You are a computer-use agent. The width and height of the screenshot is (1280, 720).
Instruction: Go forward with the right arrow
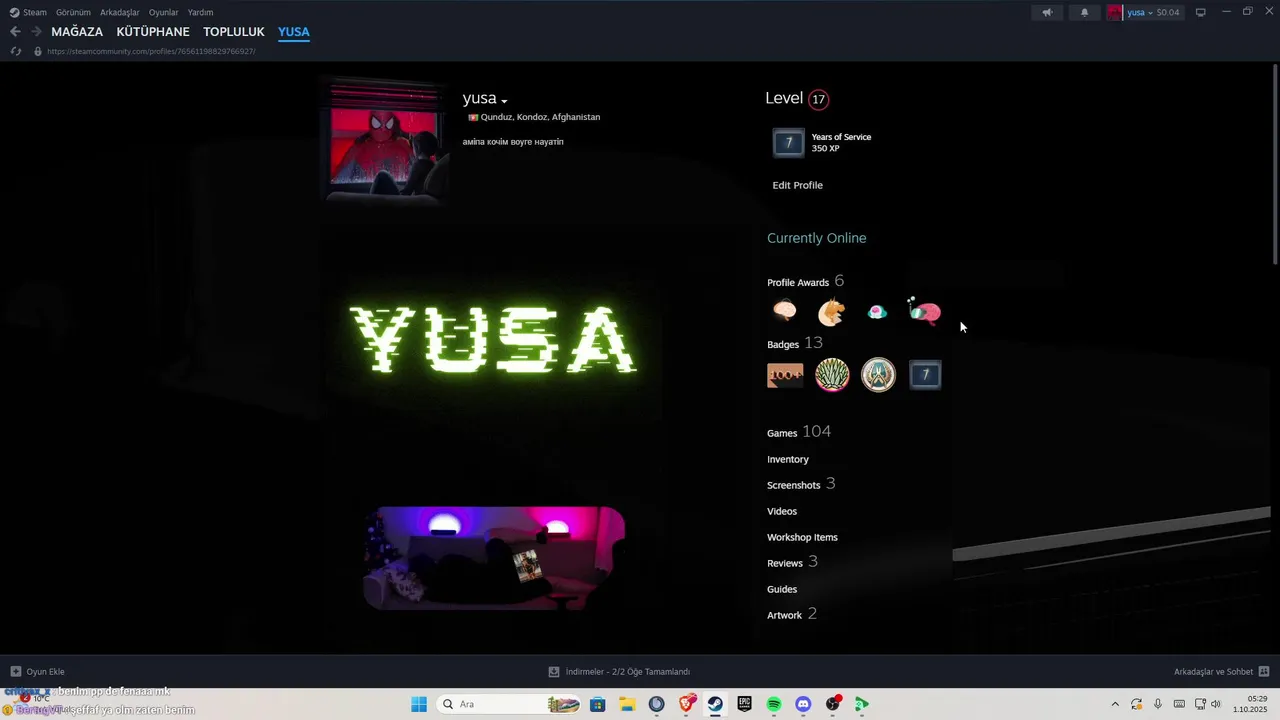point(36,32)
